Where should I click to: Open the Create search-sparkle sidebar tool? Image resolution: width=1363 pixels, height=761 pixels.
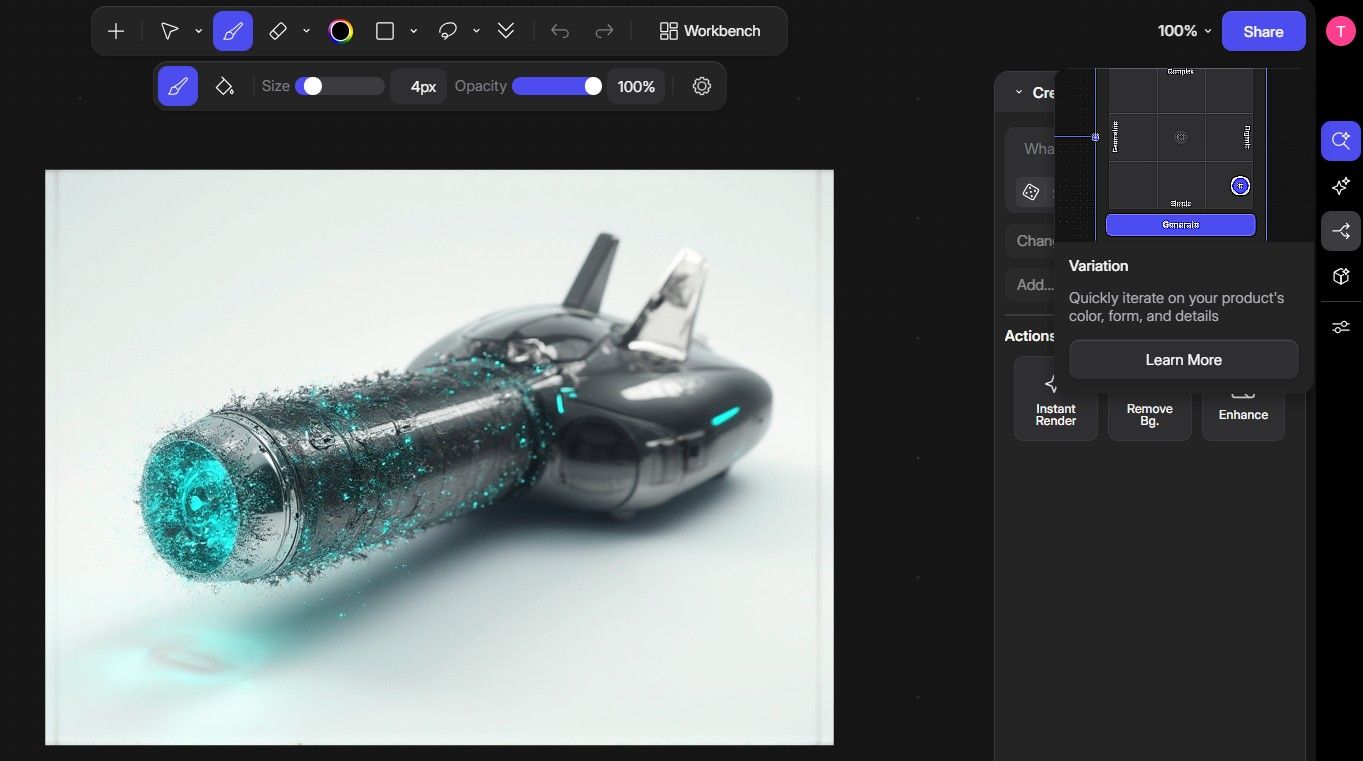(1341, 141)
